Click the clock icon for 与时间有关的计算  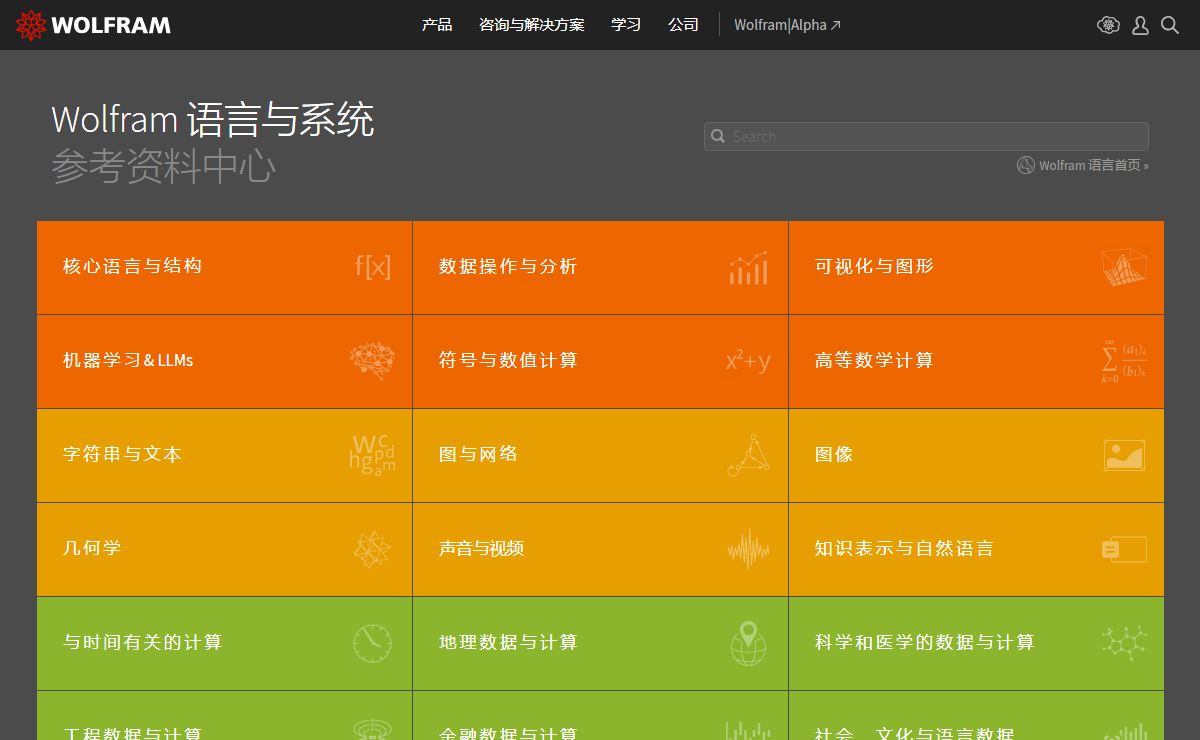pyautogui.click(x=372, y=643)
